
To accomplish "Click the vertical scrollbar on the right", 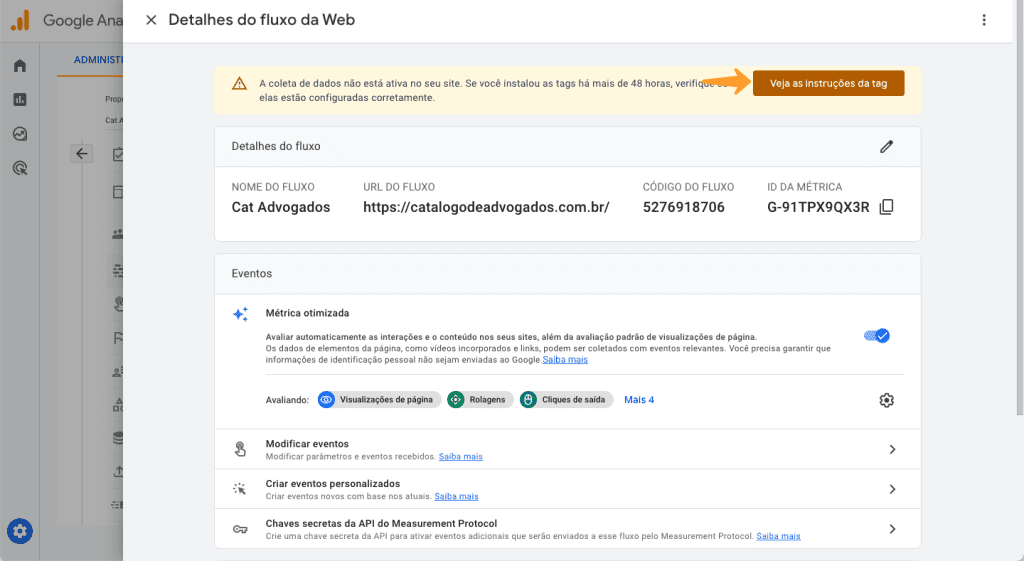I will click(1019, 209).
